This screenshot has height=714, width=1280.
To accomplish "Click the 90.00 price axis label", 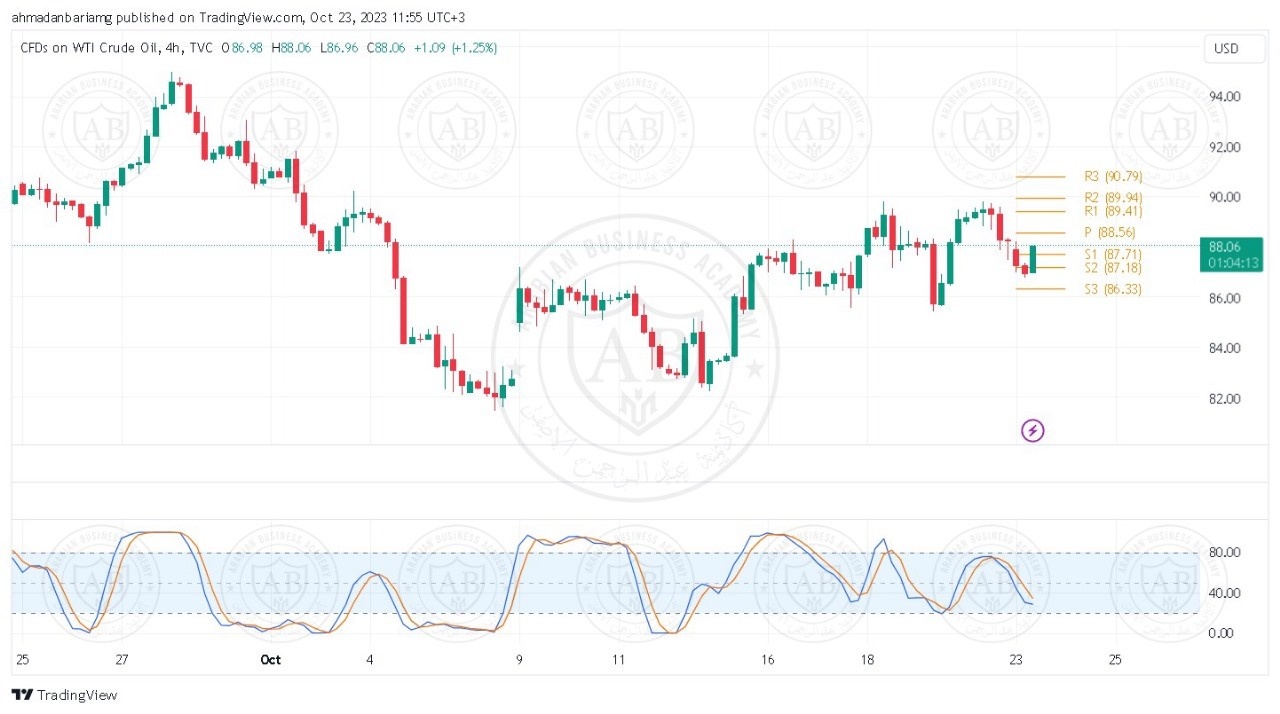I will (1224, 197).
